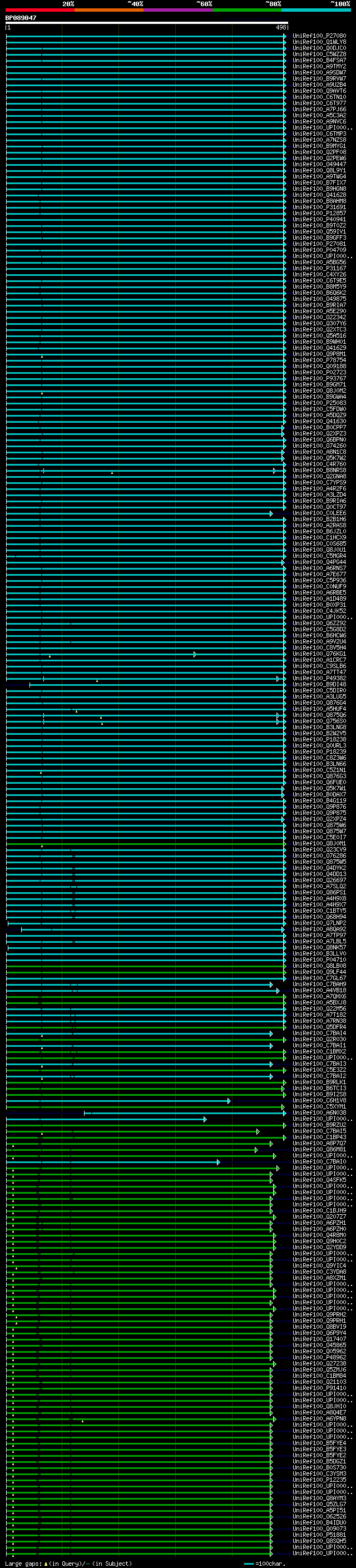Select hit label UniRef100_P18239

[319, 752]
